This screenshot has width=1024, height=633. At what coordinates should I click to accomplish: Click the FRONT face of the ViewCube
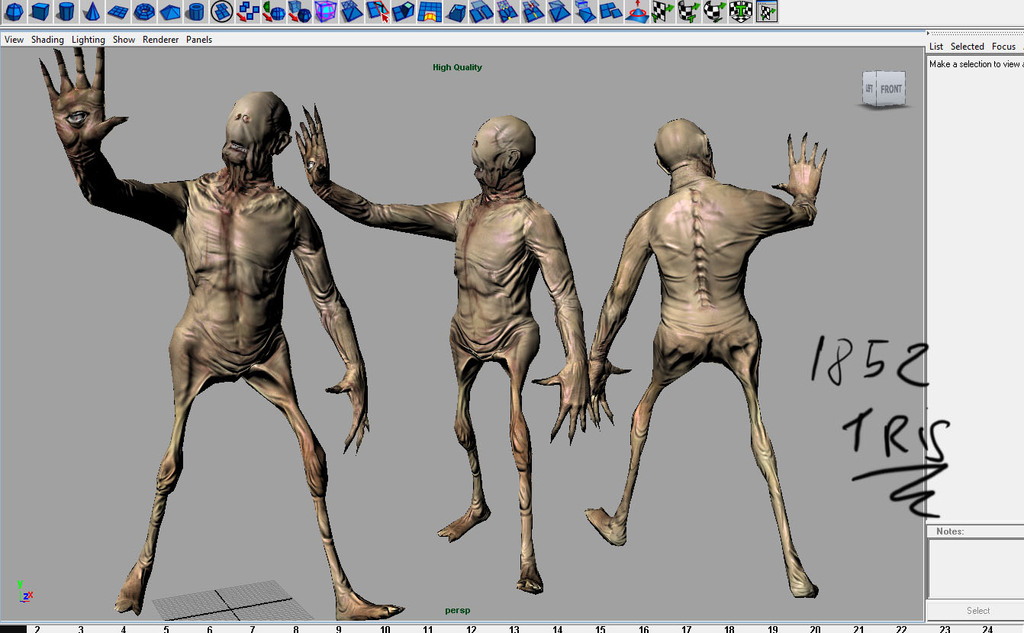click(x=891, y=89)
